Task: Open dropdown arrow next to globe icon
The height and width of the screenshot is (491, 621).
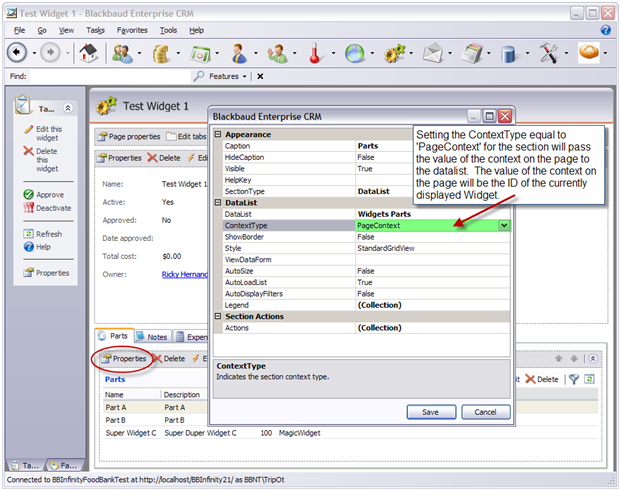Action: pyautogui.click(x=372, y=53)
